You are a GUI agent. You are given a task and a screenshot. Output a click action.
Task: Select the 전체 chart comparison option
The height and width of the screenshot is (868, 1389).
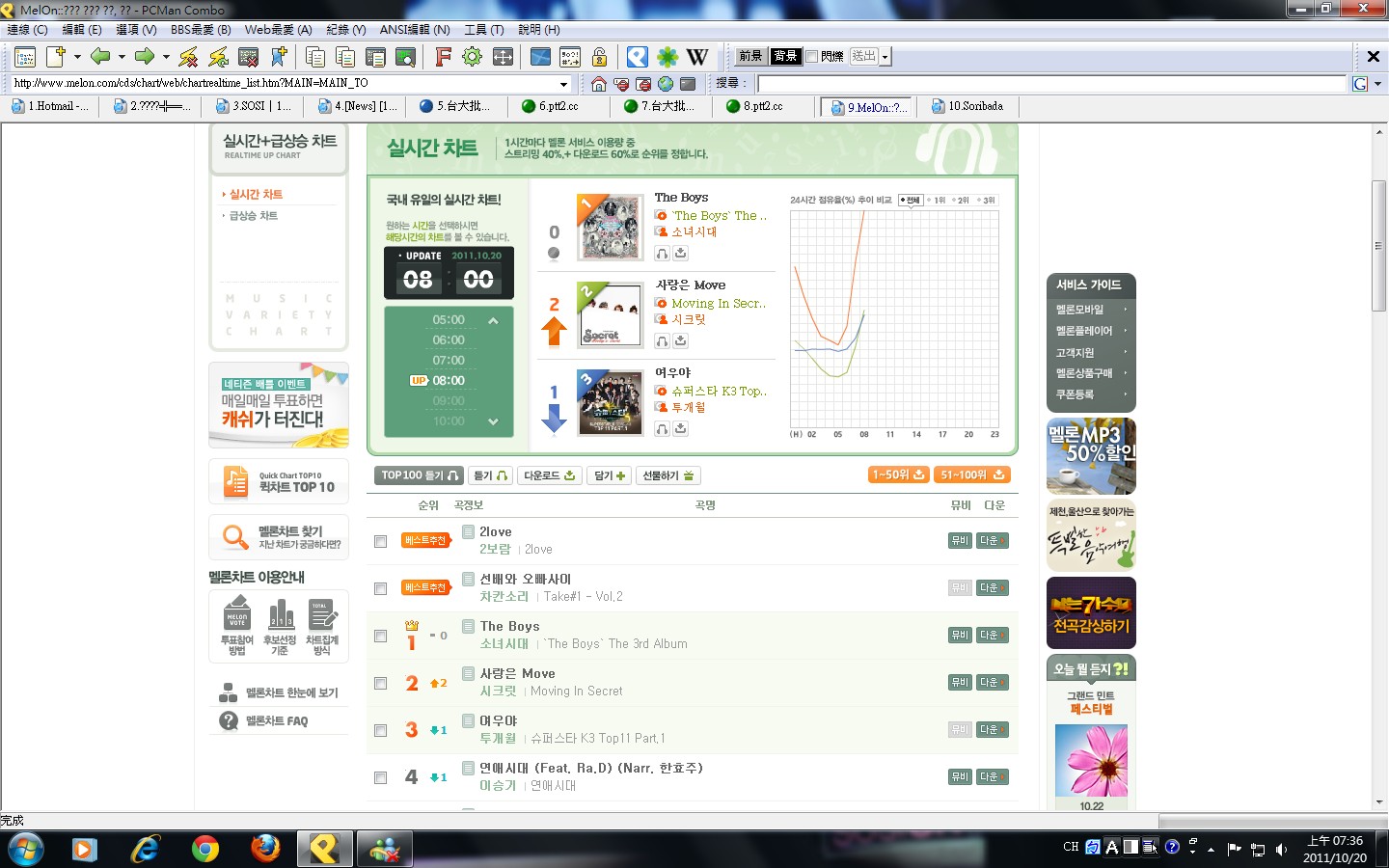tap(912, 201)
